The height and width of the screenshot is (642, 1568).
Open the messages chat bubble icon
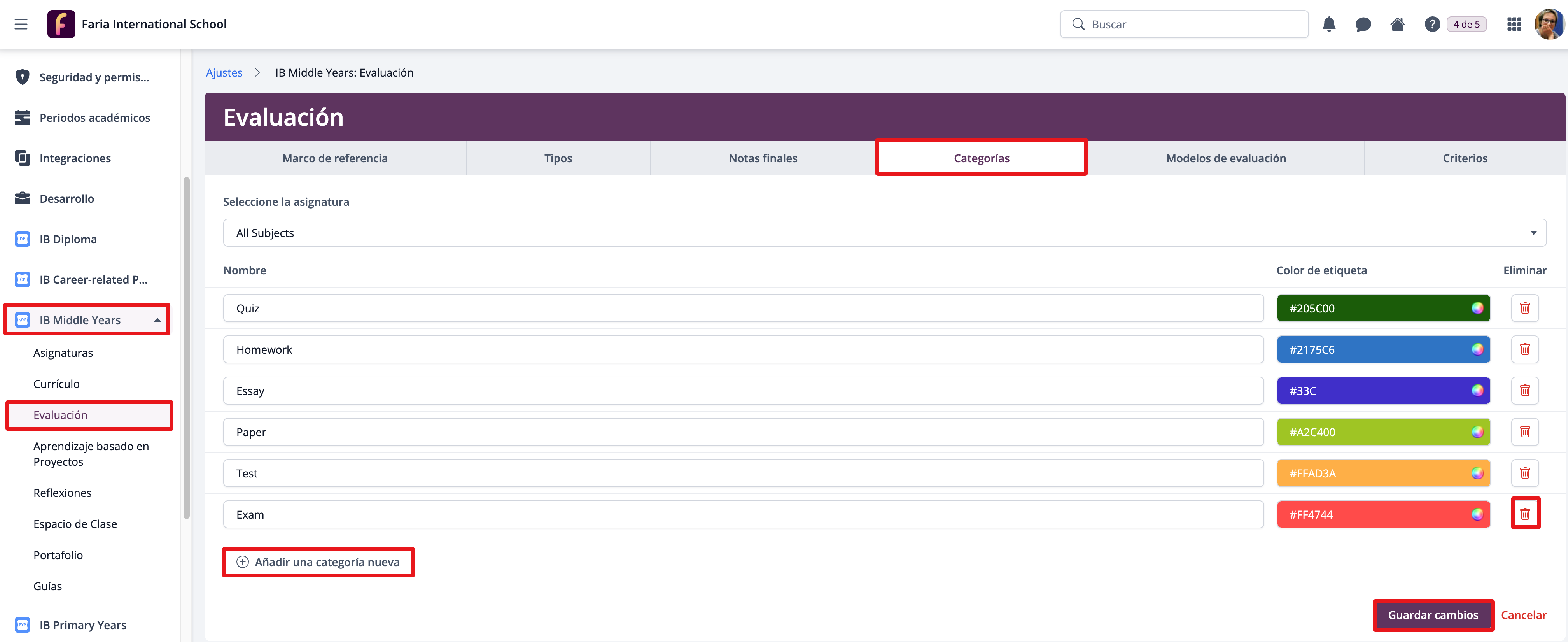pyautogui.click(x=1363, y=25)
